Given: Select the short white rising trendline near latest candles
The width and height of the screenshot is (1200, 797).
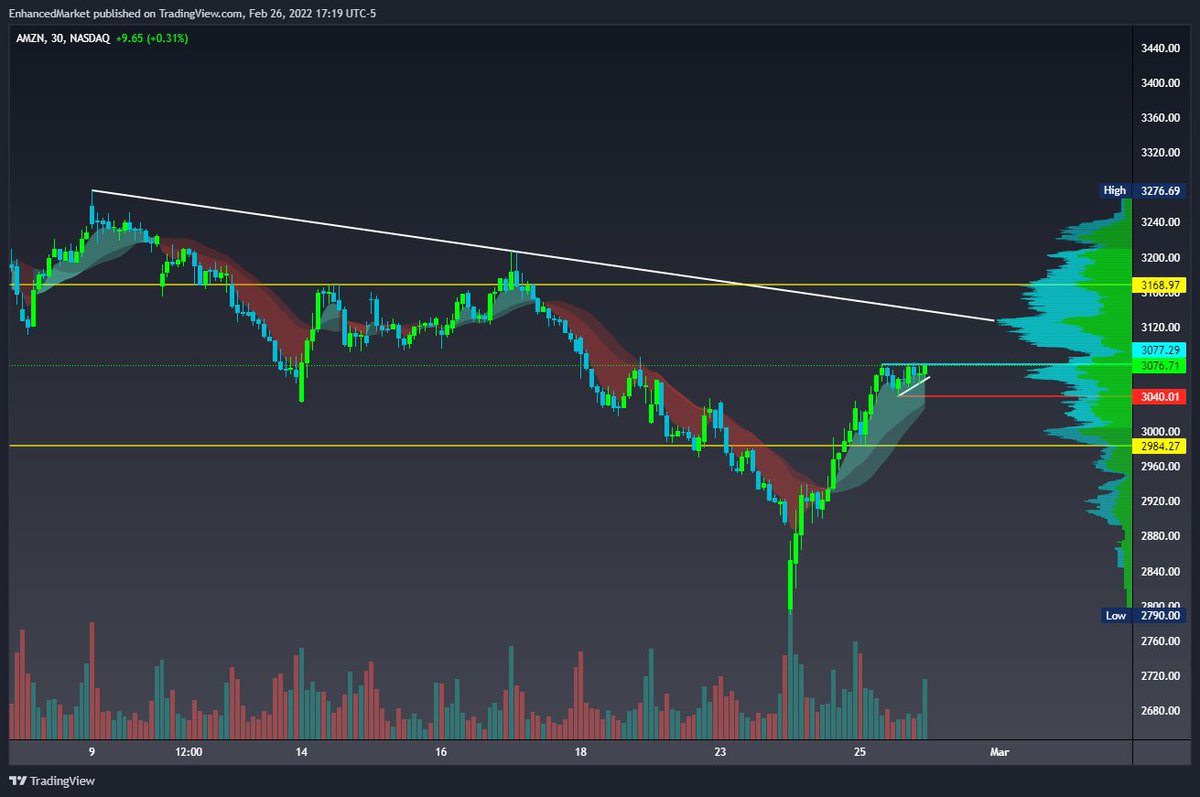Looking at the screenshot, I should tap(914, 386).
